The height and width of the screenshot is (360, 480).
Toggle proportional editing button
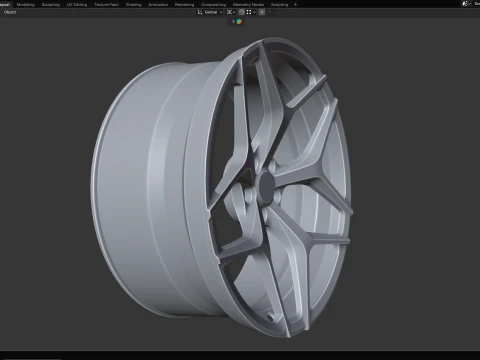click(x=262, y=12)
